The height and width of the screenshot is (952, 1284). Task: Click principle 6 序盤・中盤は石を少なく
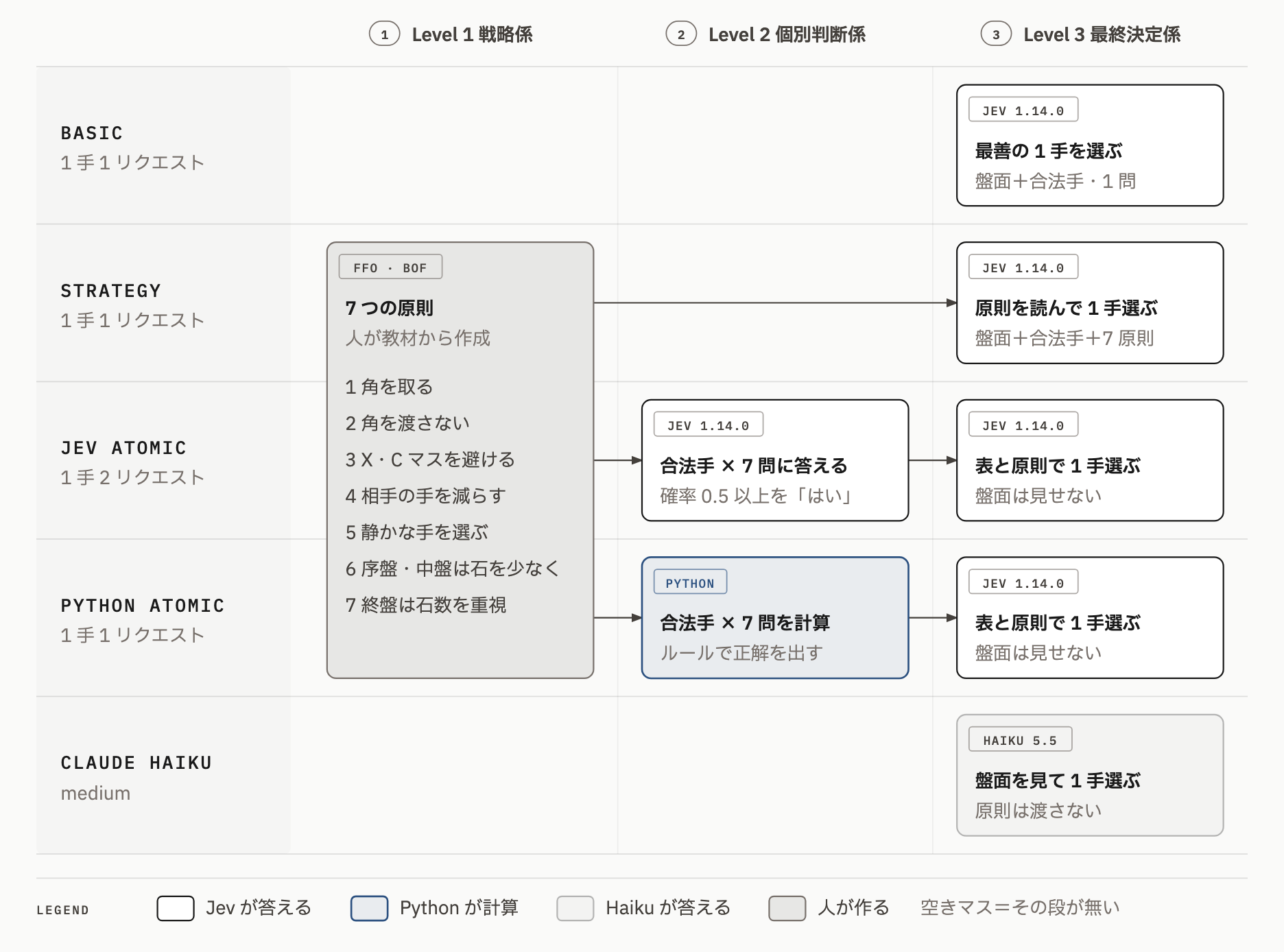pos(453,569)
